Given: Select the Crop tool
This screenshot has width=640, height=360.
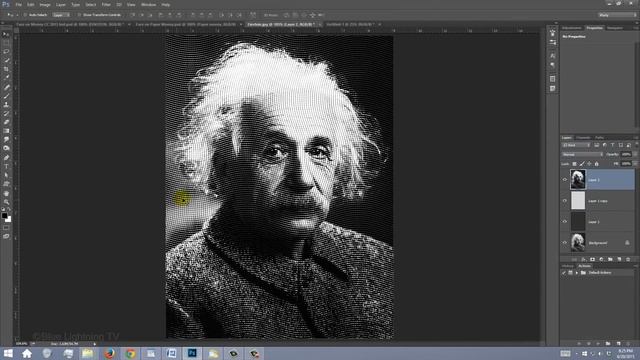Looking at the screenshot, I should pyautogui.click(x=6, y=69).
